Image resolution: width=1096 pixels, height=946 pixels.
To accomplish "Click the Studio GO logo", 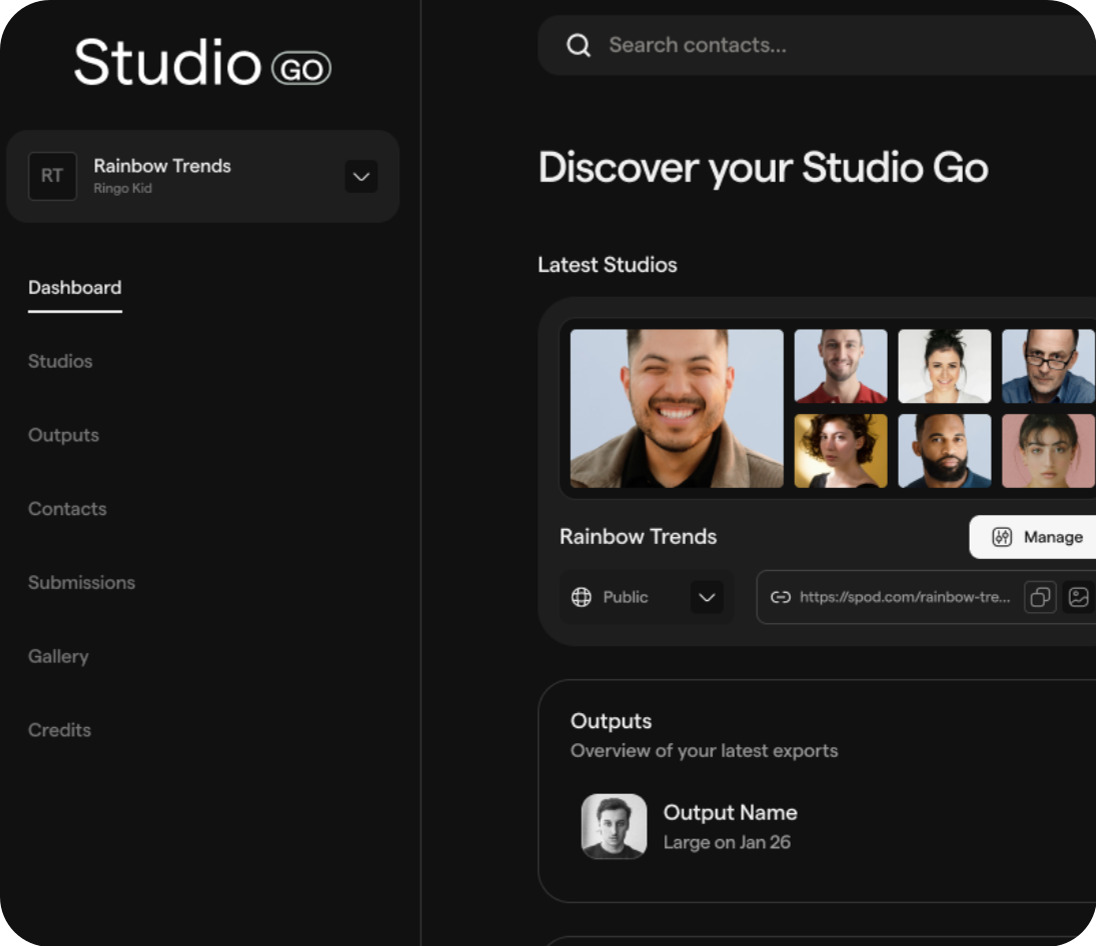I will pos(202,63).
